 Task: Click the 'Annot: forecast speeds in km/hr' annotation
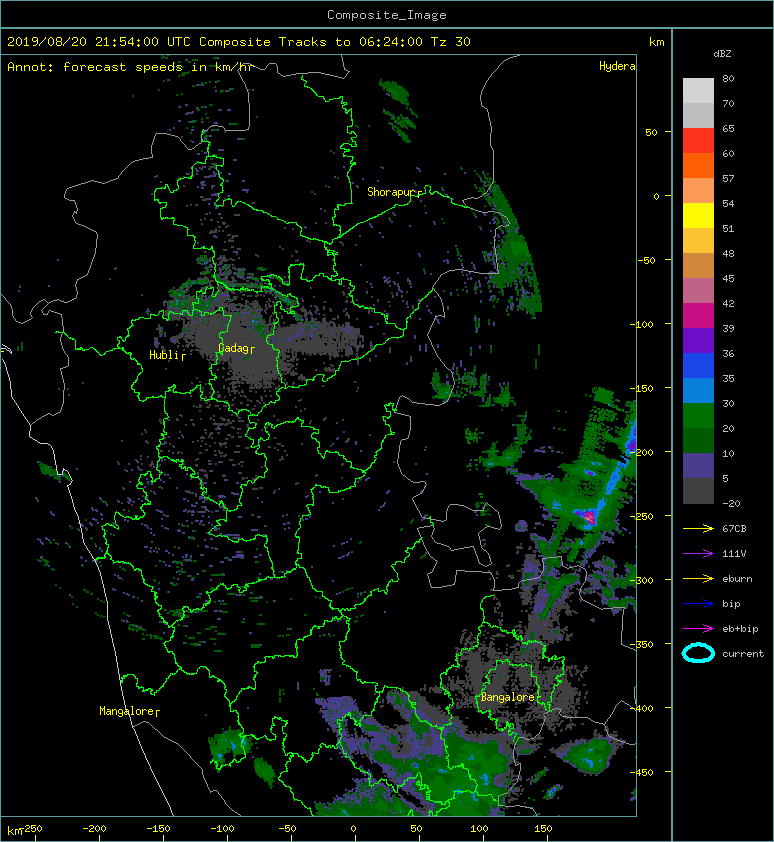[x=130, y=67]
